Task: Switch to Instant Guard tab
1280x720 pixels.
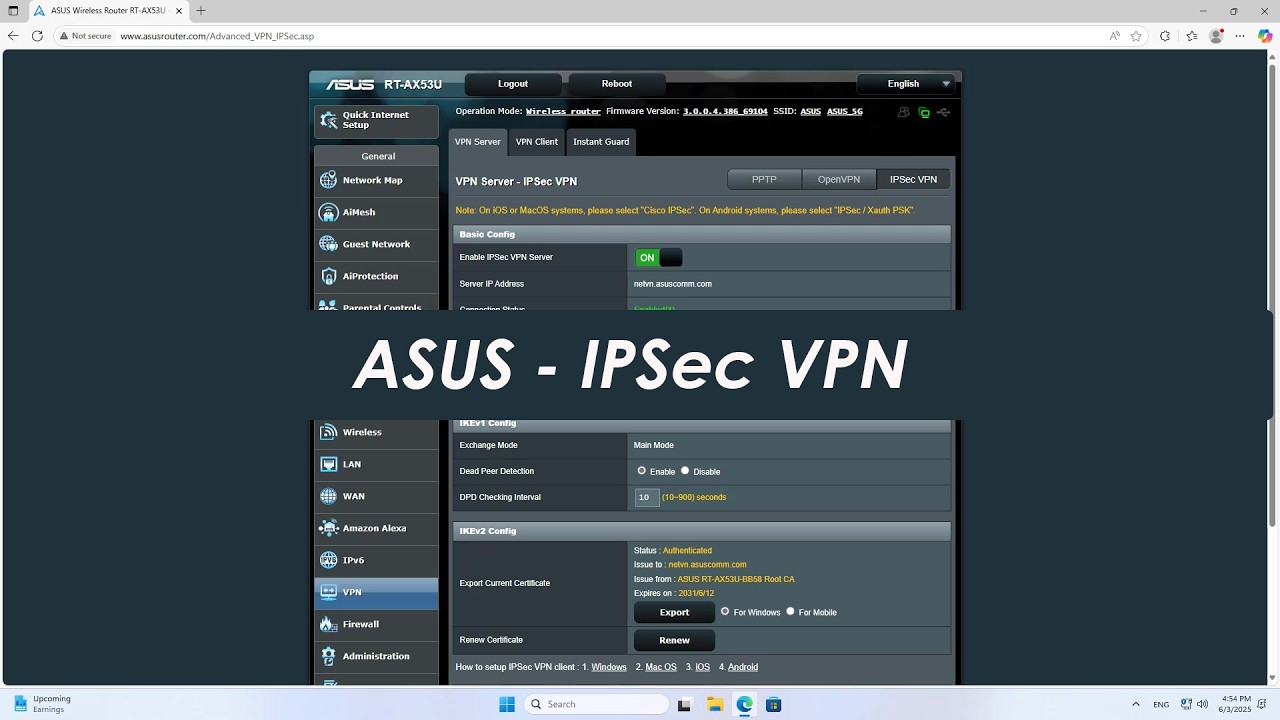Action: (601, 142)
